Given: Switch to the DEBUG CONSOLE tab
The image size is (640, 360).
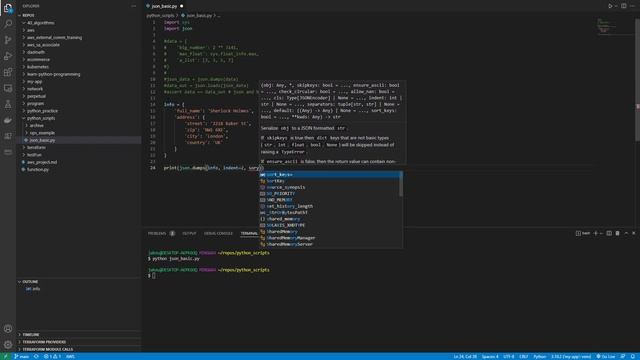Looking at the screenshot, I should pyautogui.click(x=218, y=233).
